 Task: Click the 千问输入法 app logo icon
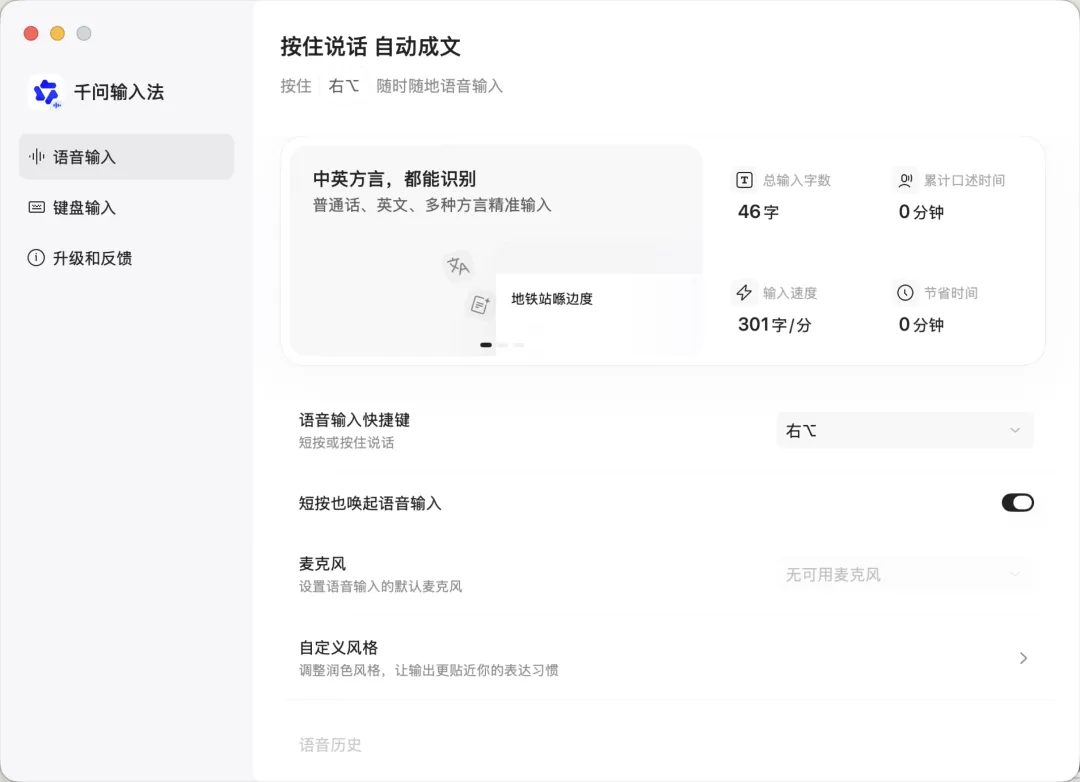point(46,92)
